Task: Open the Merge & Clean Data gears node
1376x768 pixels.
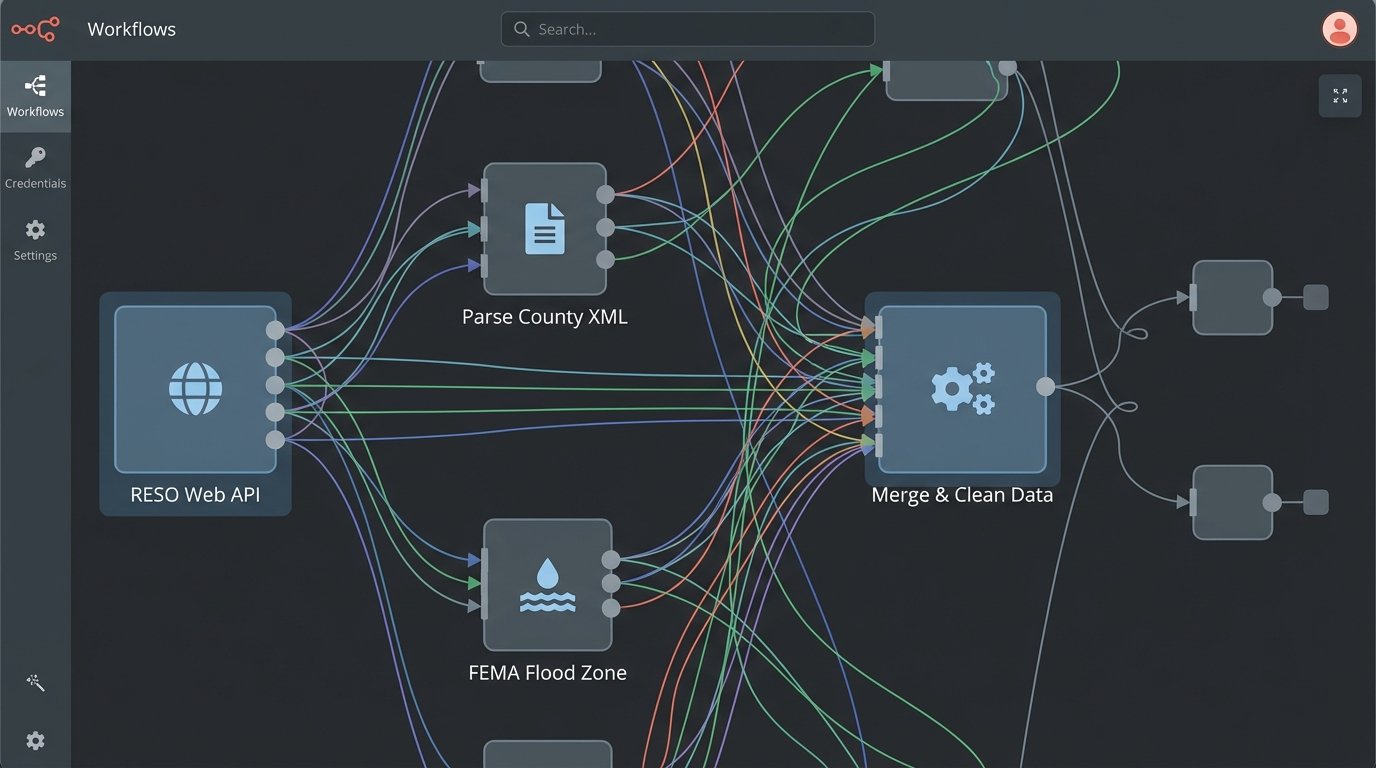Action: pyautogui.click(x=962, y=389)
